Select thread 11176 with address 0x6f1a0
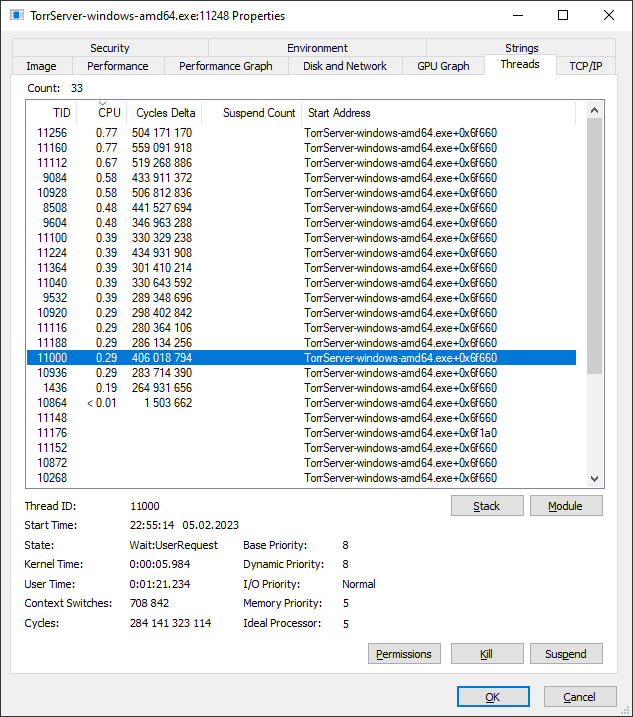Viewport: 633px width, 717px height. click(301, 433)
